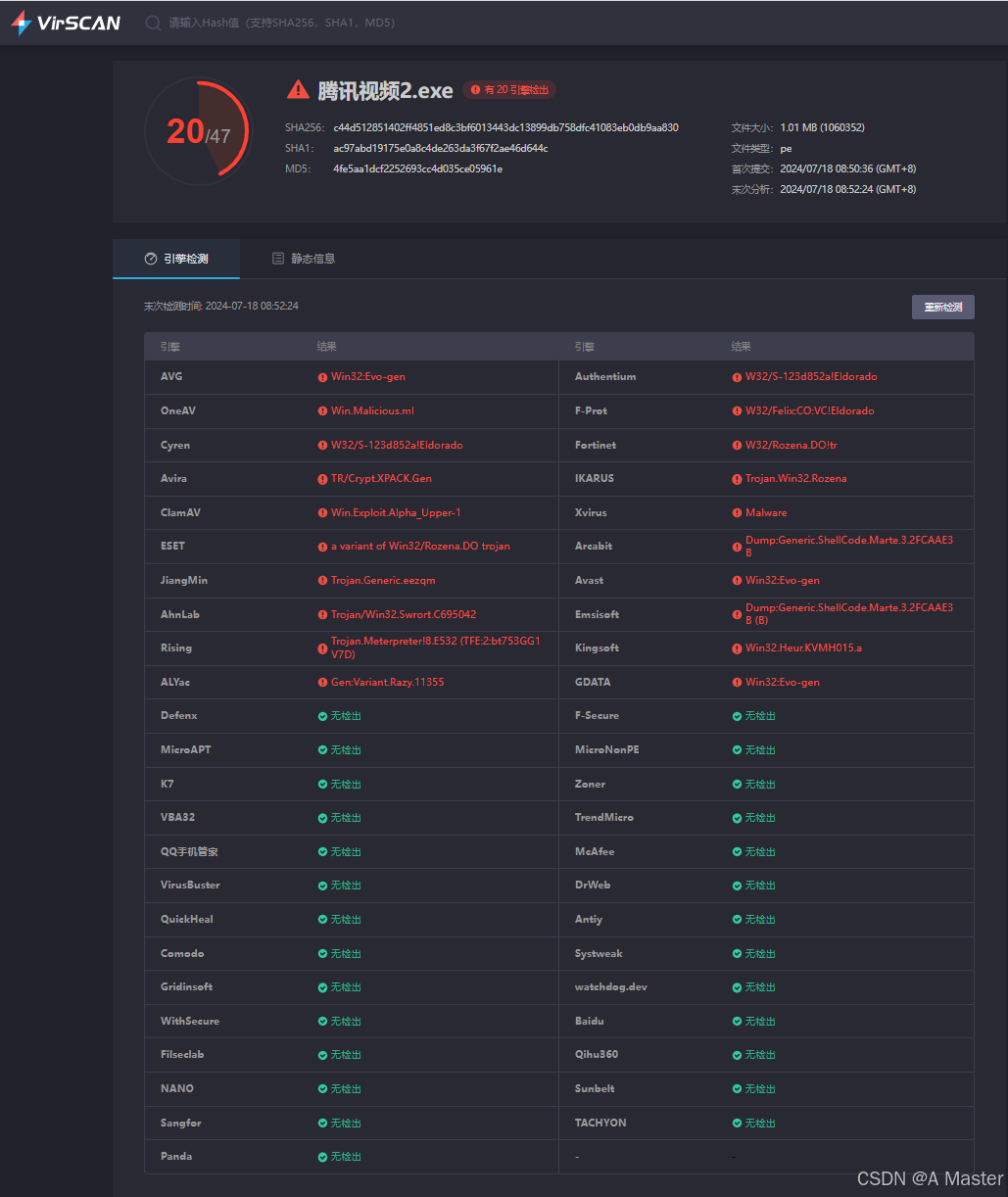This screenshot has width=1008, height=1197.
Task: Click the QQ手机管家 engine name
Action: click(189, 852)
